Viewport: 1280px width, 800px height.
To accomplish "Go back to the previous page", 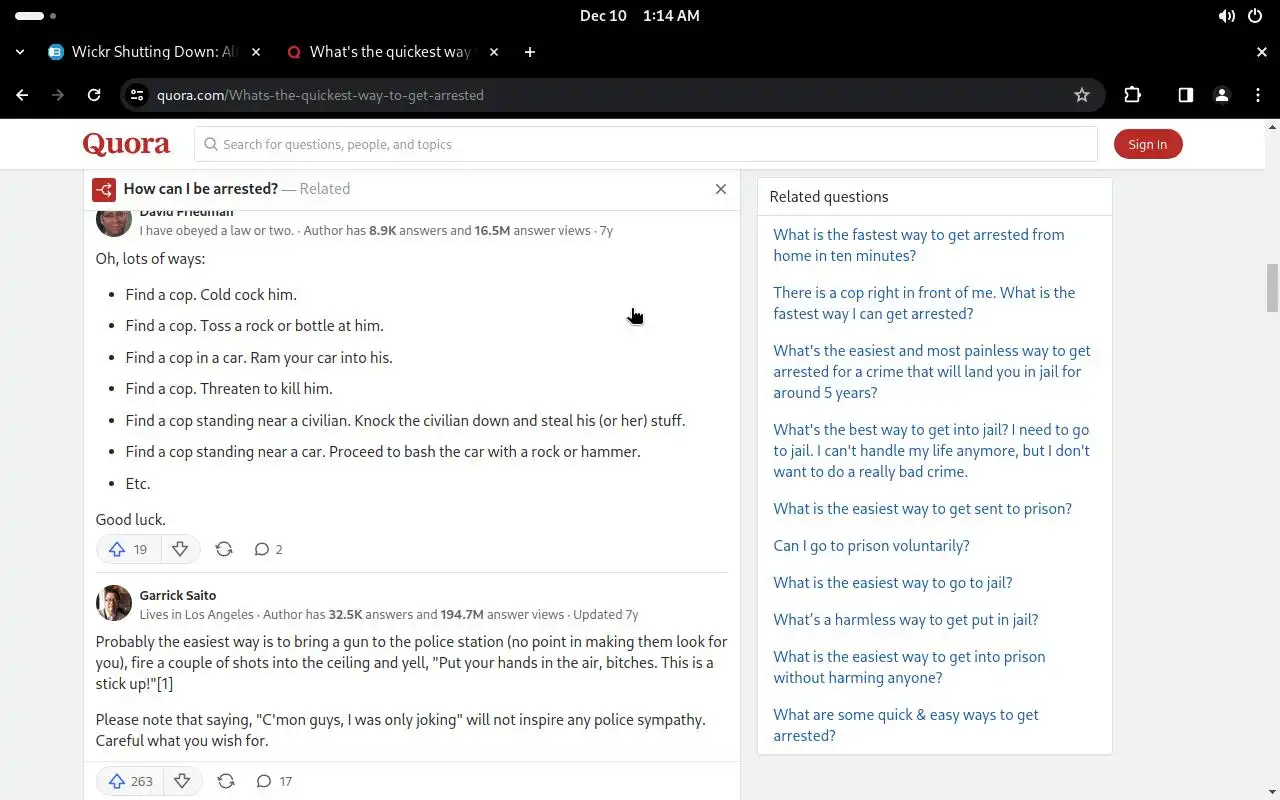I will coord(22,95).
